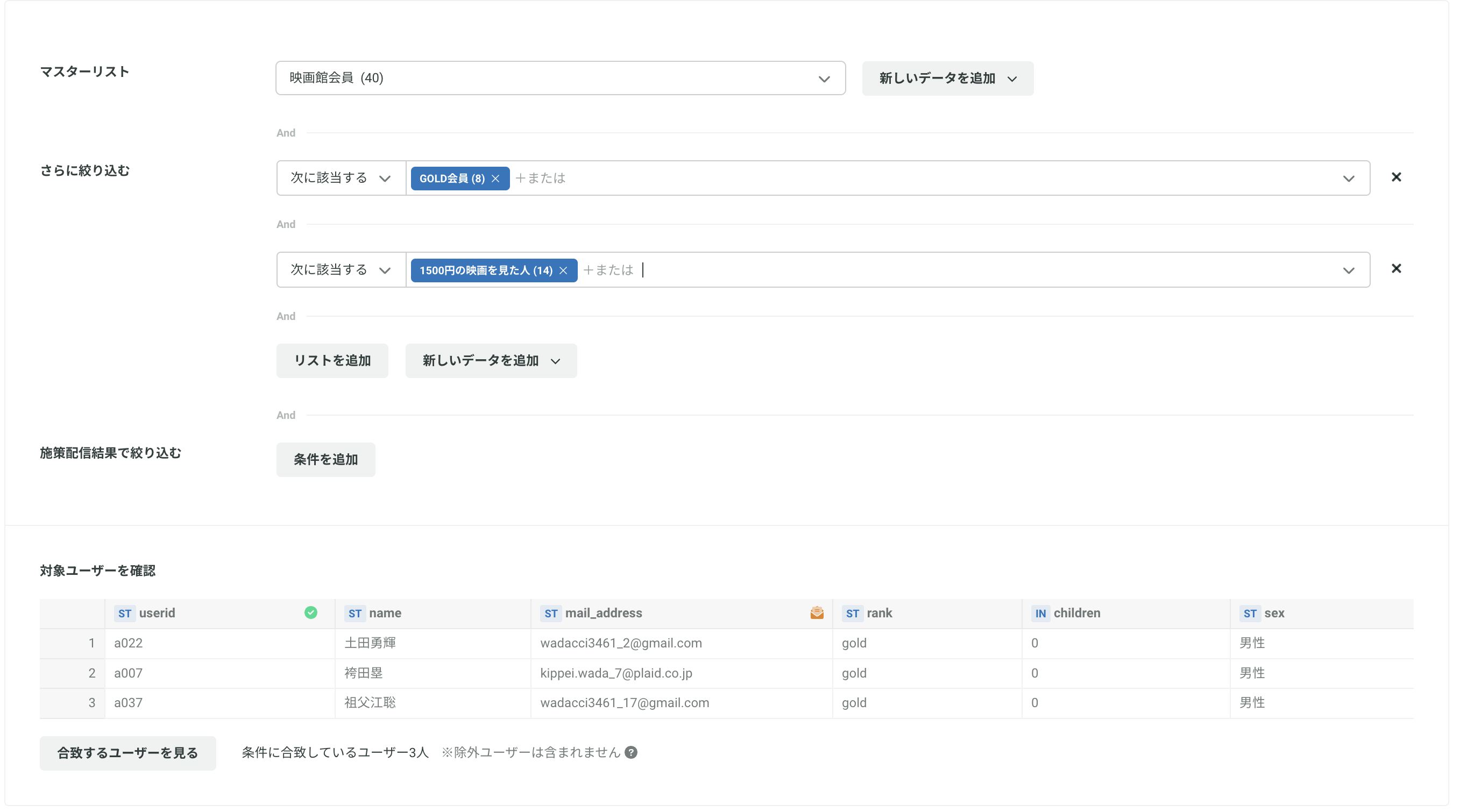This screenshot has height=812, width=1460.
Task: Click the ST type badge of userid
Action: pyautogui.click(x=125, y=613)
